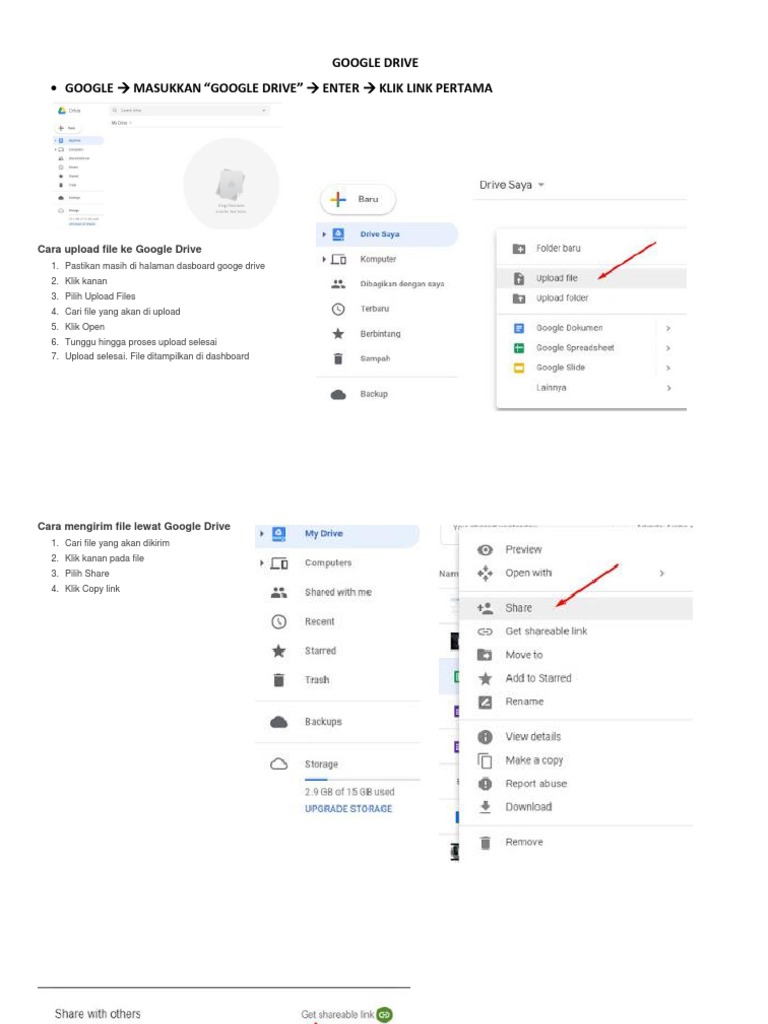Click the Recent clock icon
This screenshot has width=768, height=1024.
tap(279, 622)
